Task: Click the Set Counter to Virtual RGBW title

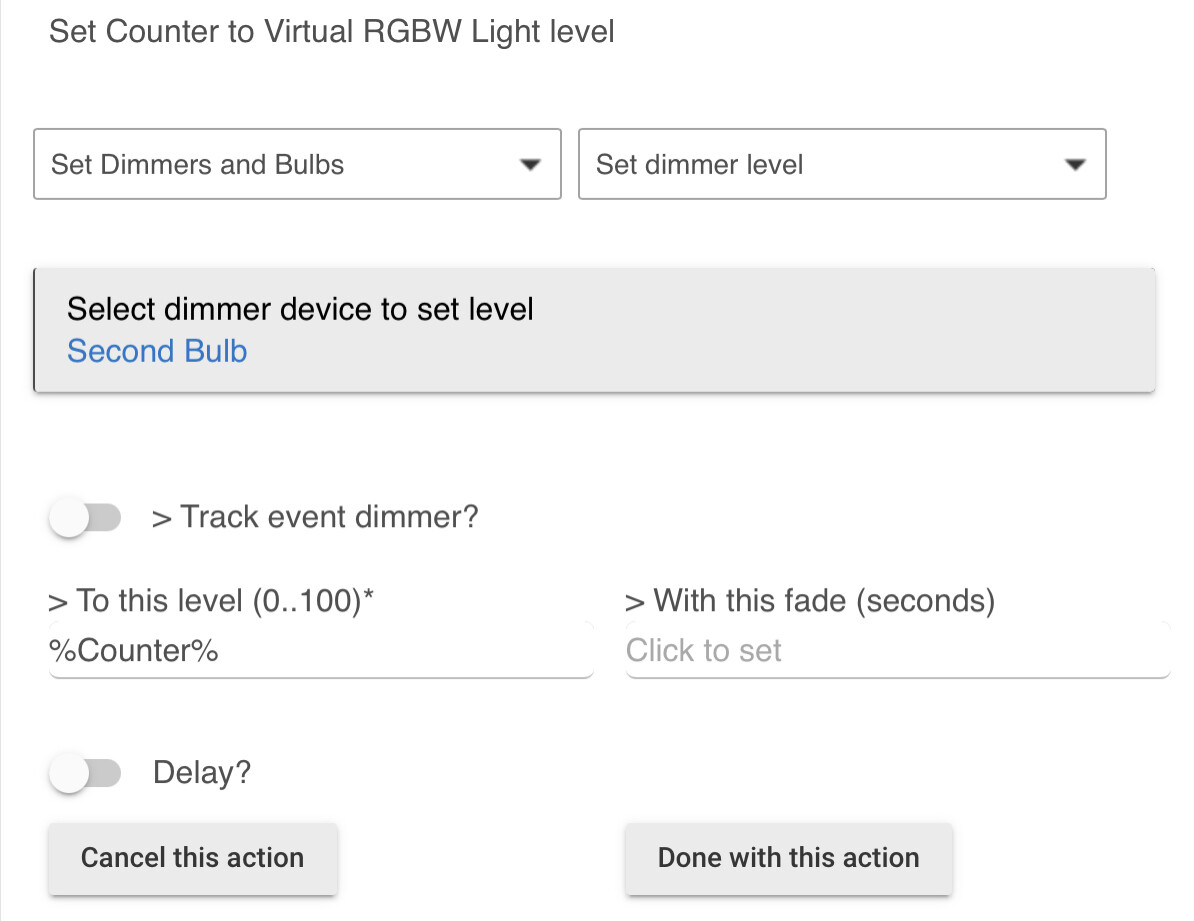Action: pos(333,31)
